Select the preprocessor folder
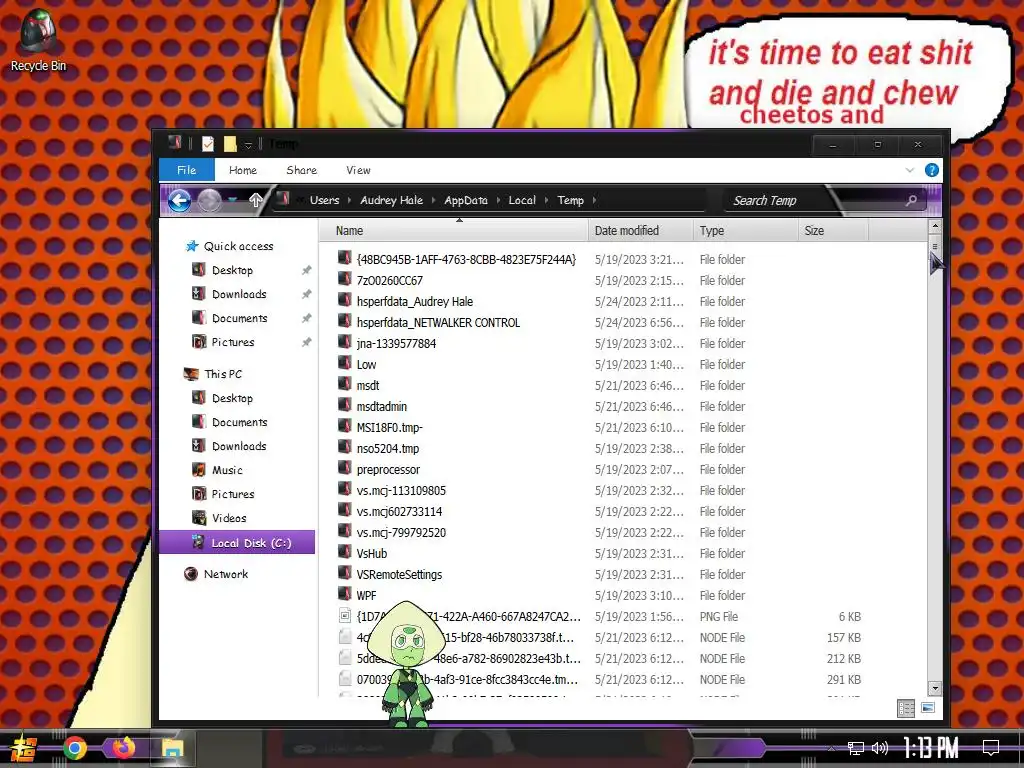The height and width of the screenshot is (768, 1024). pos(388,470)
